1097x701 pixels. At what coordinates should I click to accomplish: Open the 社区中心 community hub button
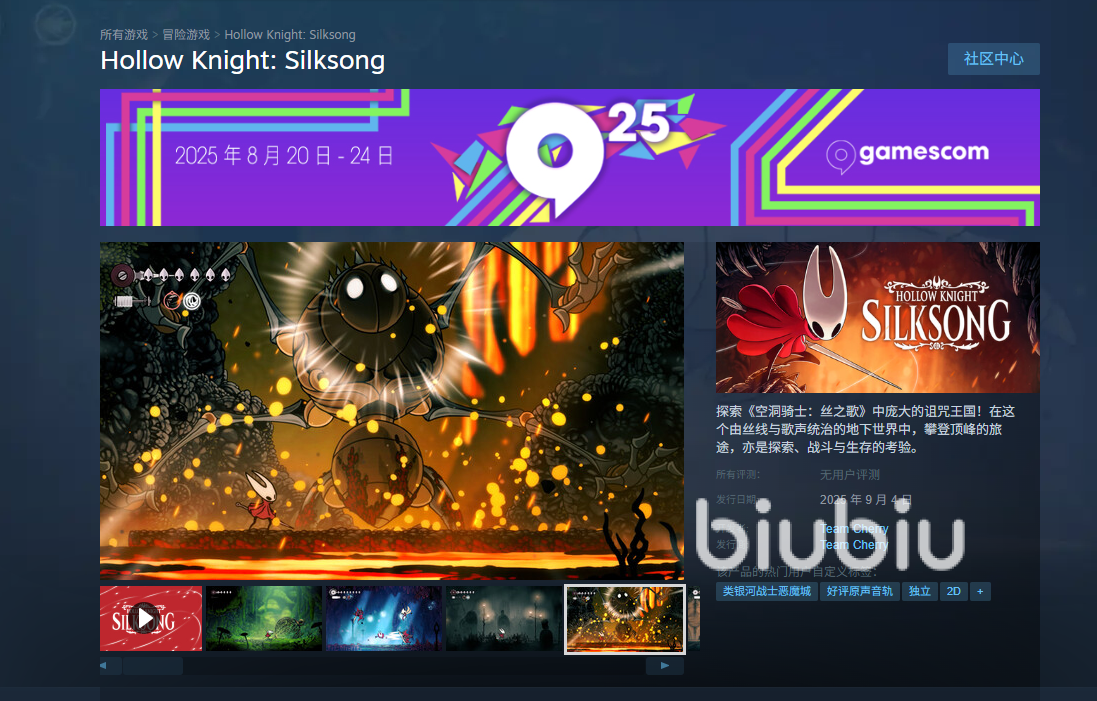(x=993, y=59)
